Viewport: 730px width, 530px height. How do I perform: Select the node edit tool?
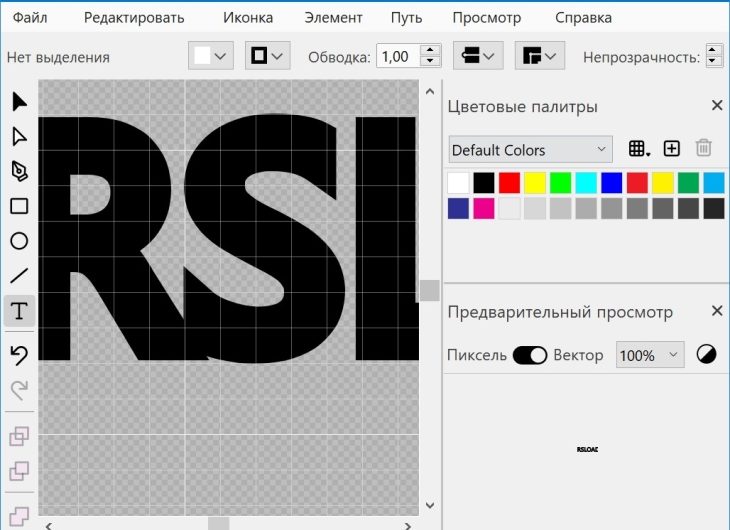click(x=19, y=136)
